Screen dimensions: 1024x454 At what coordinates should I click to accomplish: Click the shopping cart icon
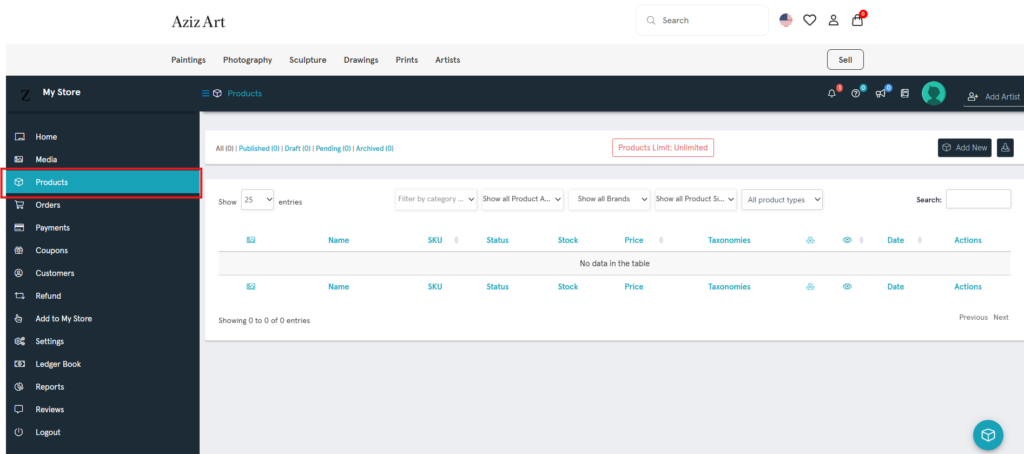pos(857,20)
